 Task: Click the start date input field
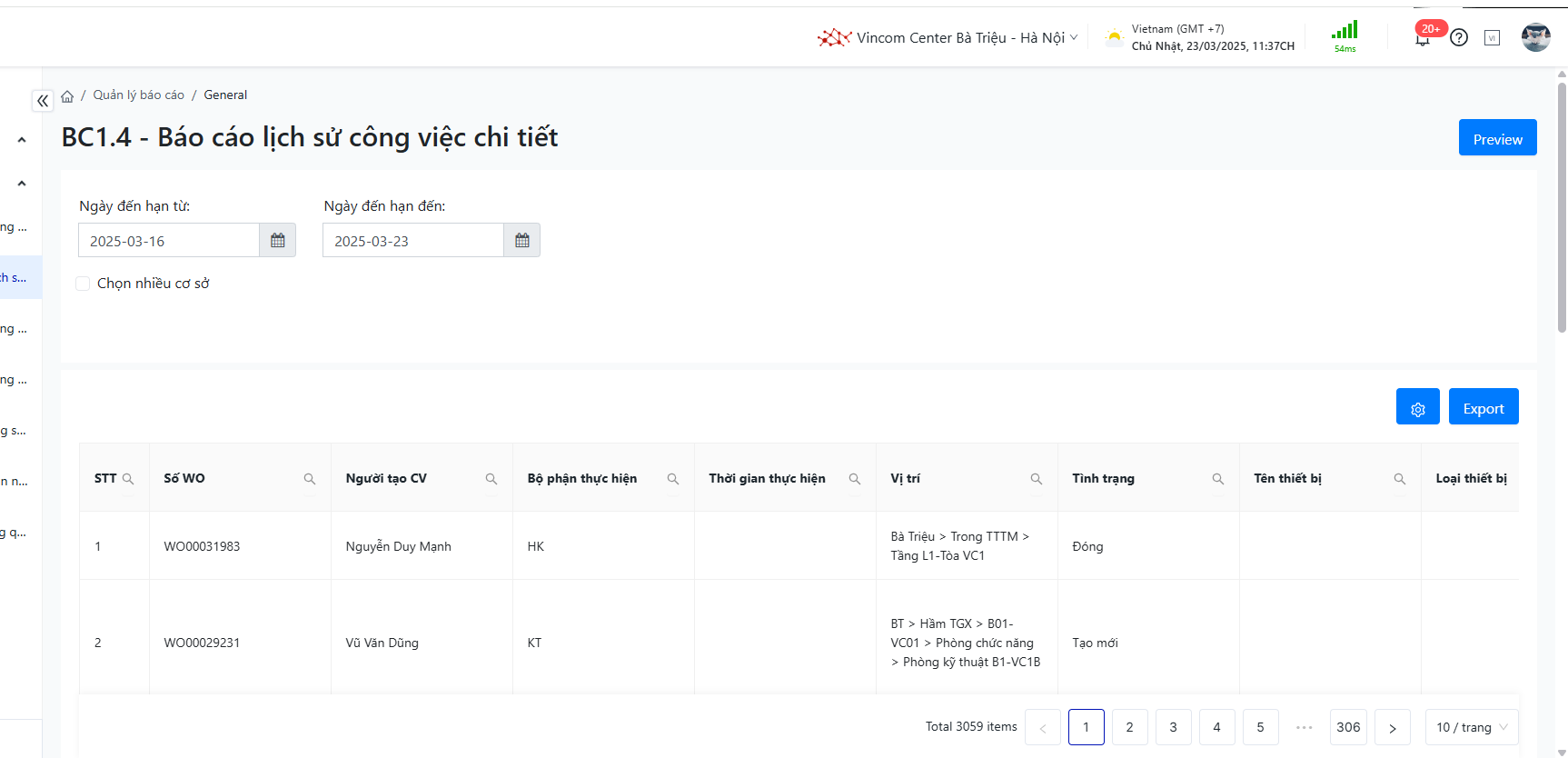point(169,241)
